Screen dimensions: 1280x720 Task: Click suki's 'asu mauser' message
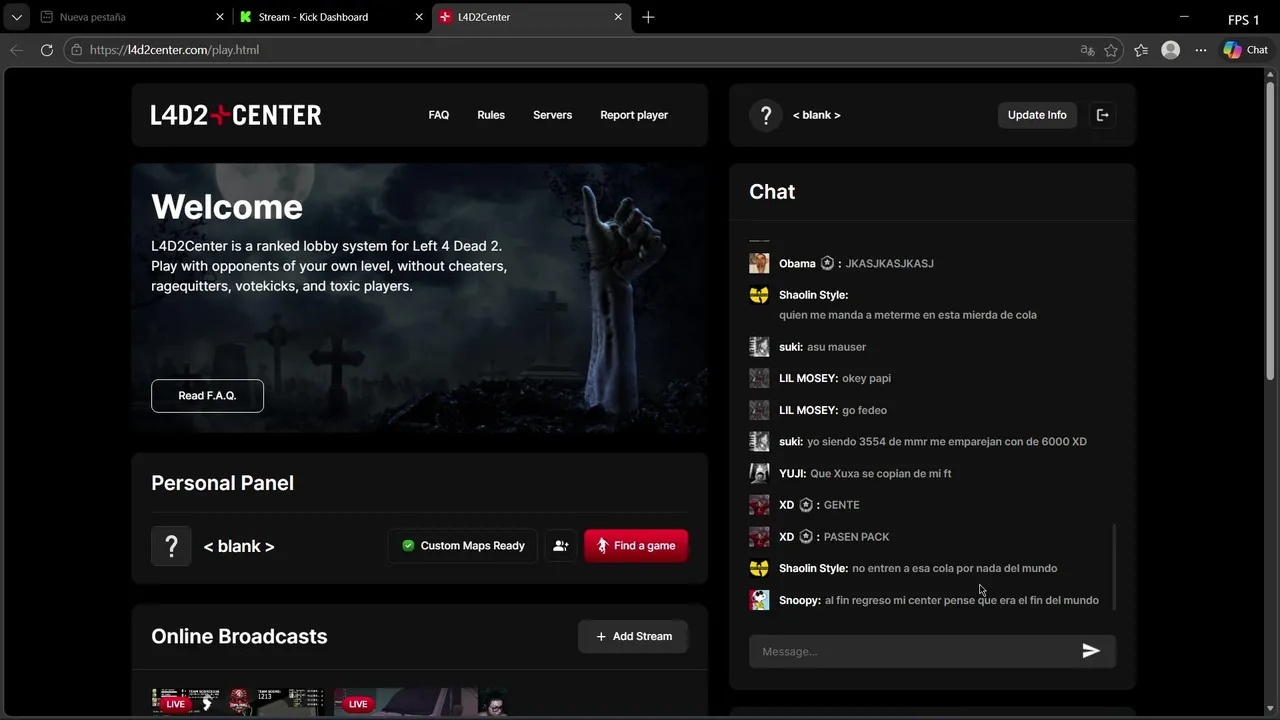pos(836,347)
